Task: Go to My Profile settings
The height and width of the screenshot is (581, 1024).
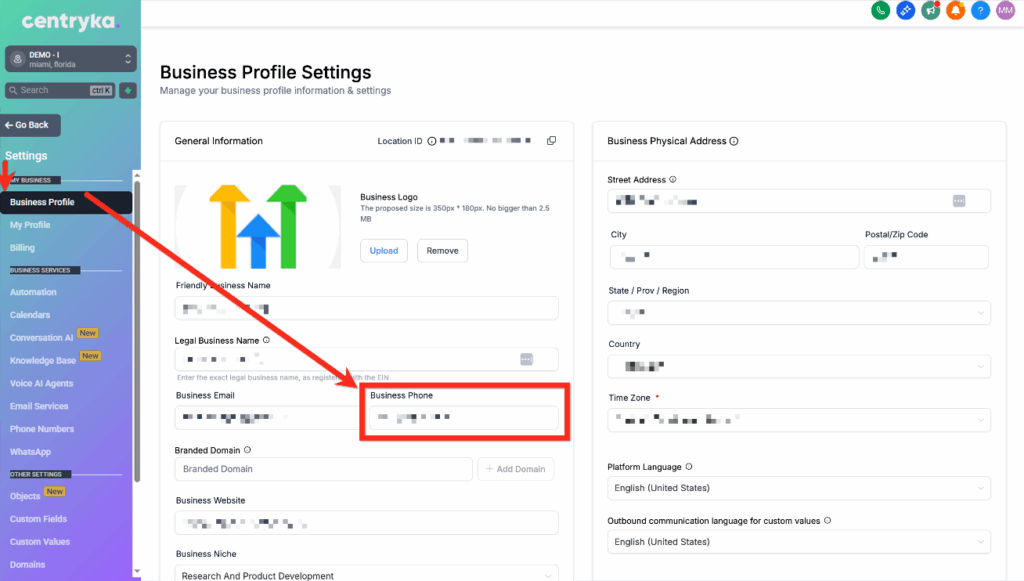Action: pyautogui.click(x=30, y=225)
